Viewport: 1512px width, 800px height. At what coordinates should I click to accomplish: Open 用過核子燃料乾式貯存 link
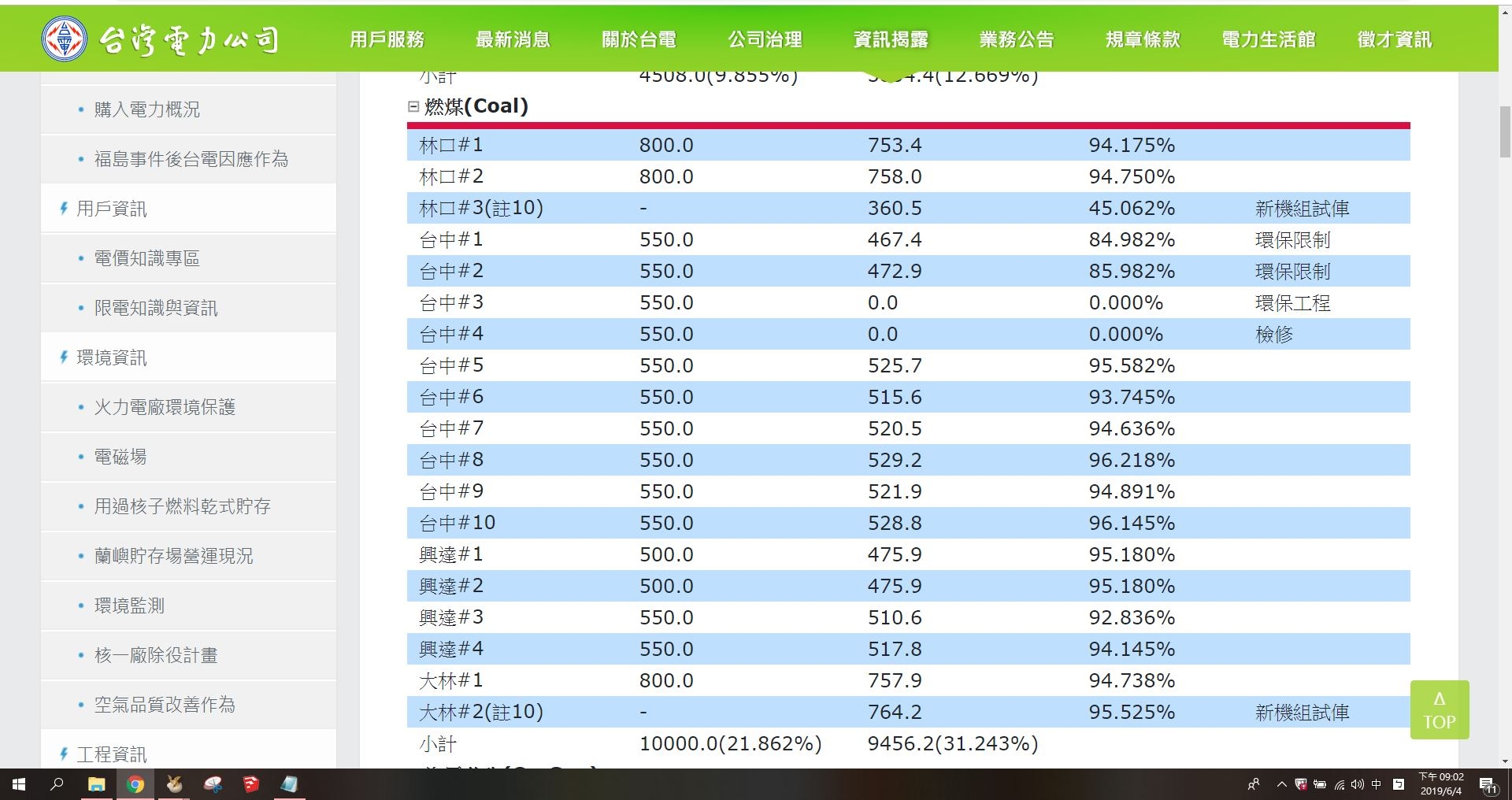click(x=183, y=506)
